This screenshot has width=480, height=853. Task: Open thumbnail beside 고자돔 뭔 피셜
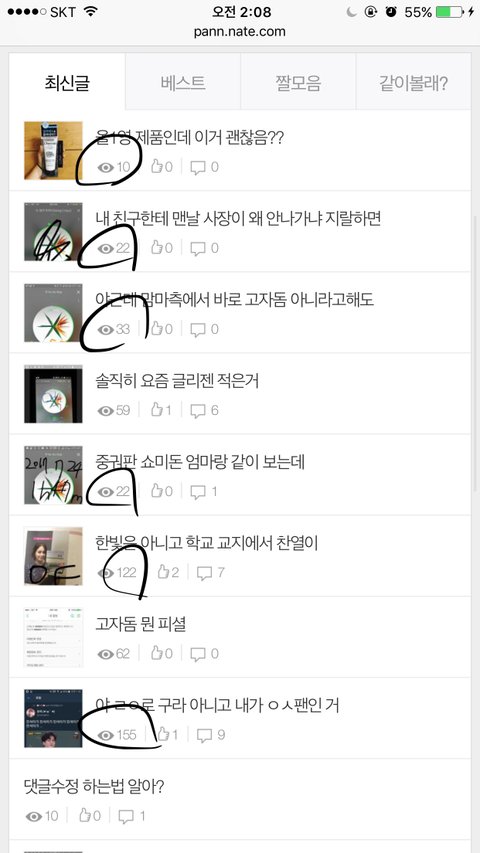(53, 638)
